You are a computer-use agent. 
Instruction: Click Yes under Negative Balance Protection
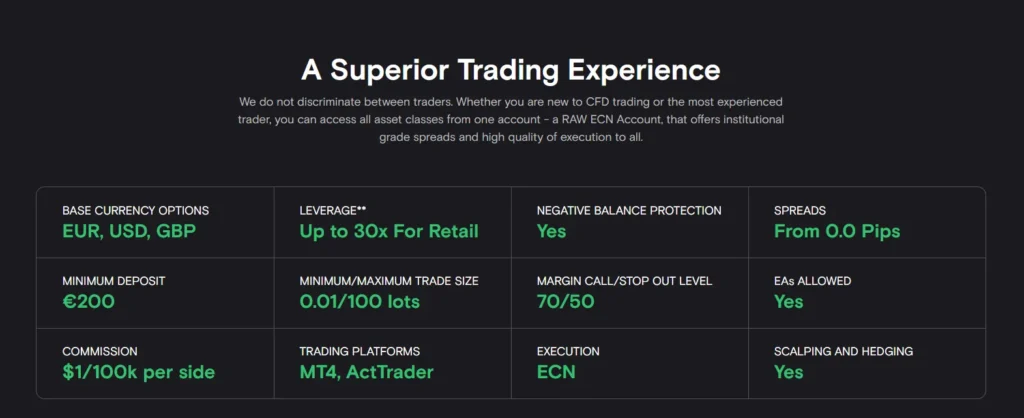click(x=551, y=231)
